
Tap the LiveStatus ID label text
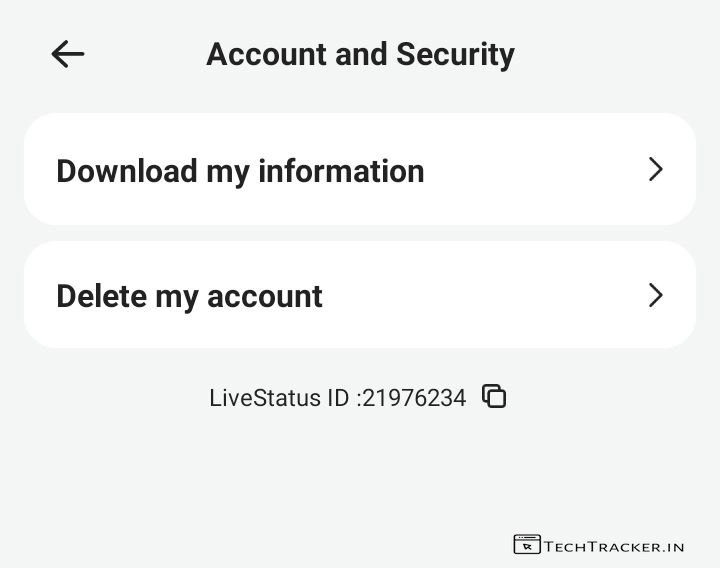280,398
